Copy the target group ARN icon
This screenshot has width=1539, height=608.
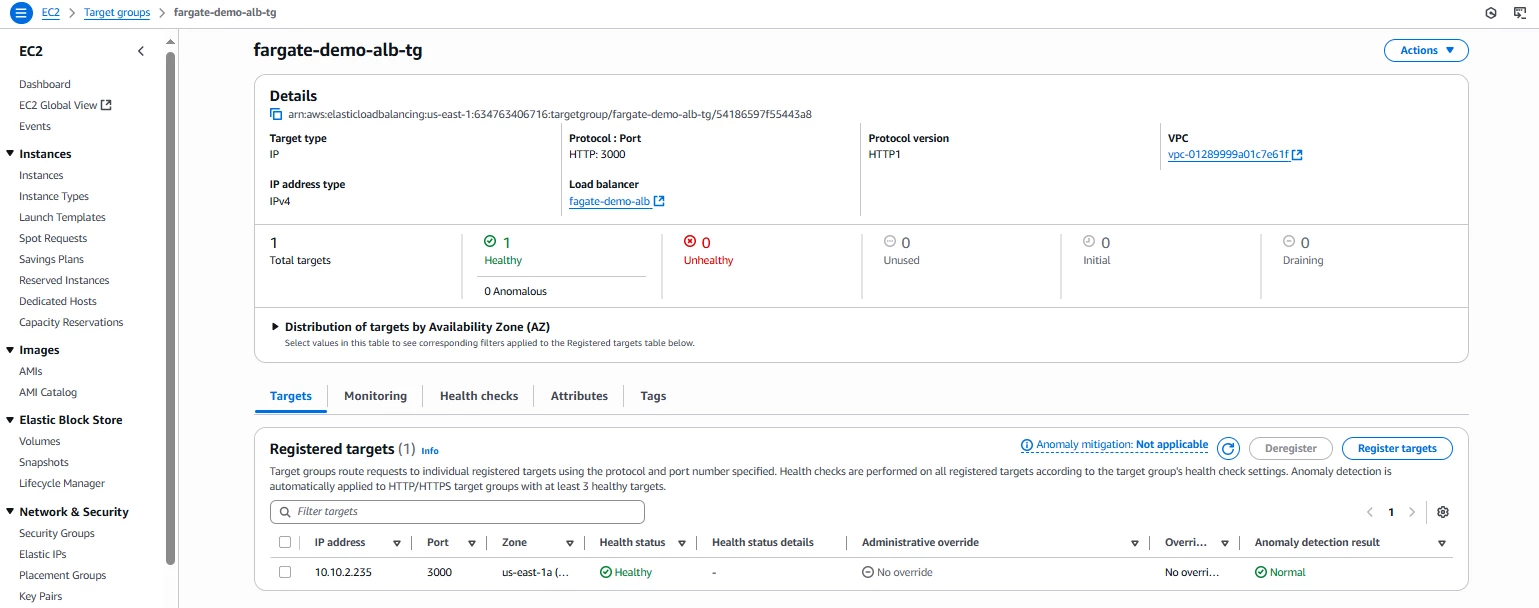coord(276,114)
